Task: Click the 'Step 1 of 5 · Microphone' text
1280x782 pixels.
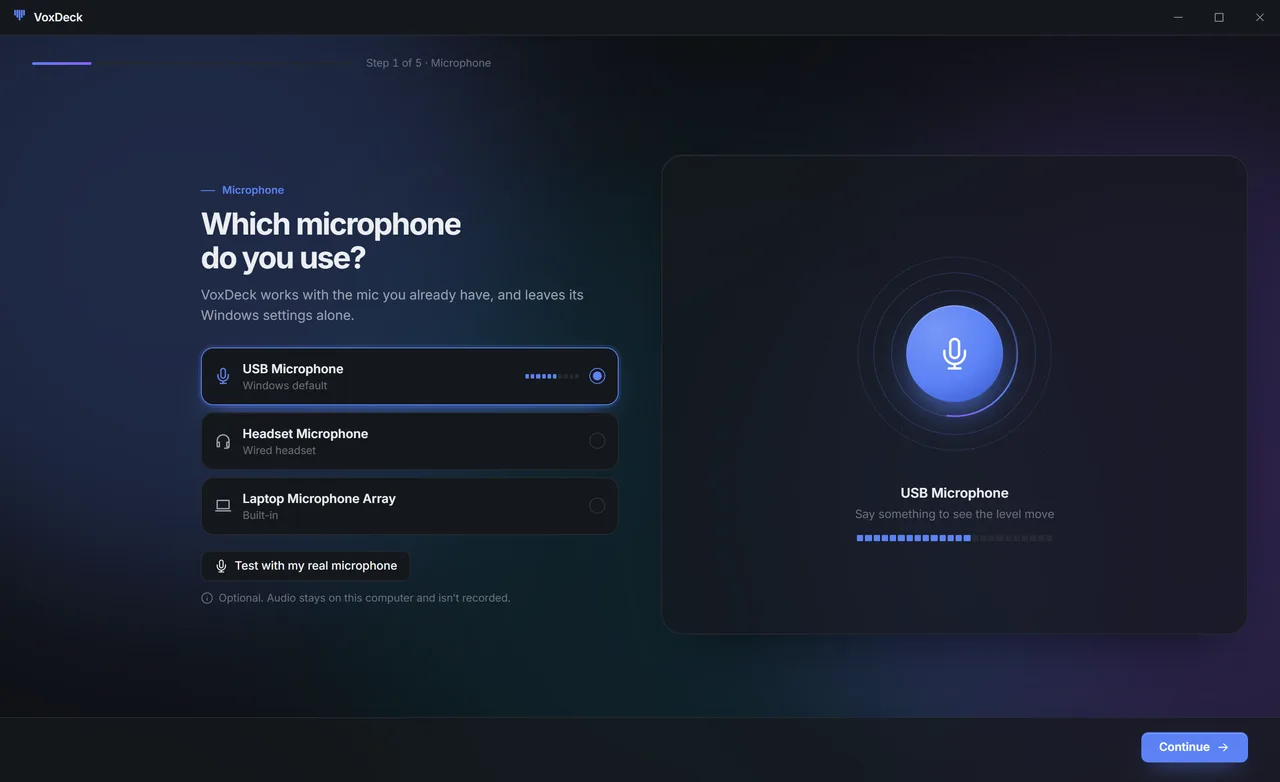Action: (428, 63)
